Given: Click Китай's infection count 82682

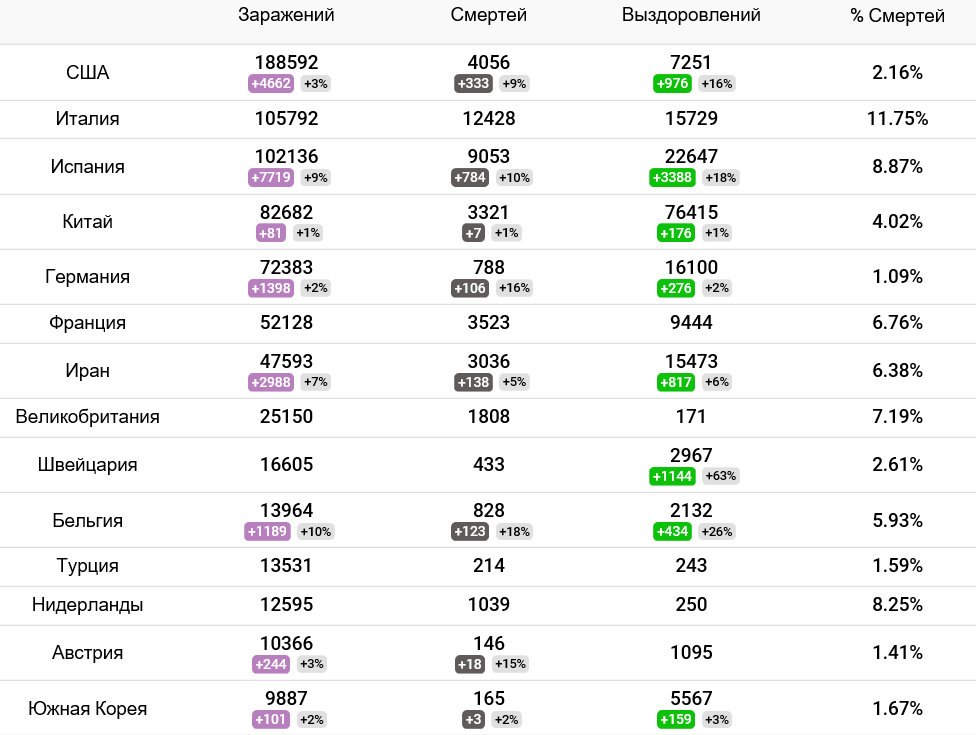Looking at the screenshot, I should pyautogui.click(x=286, y=213).
